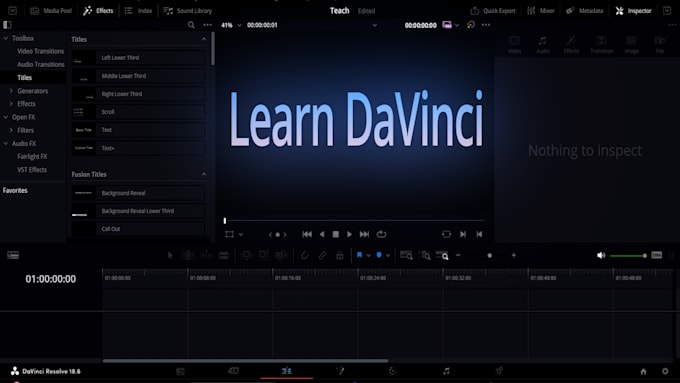Mute audio with speaker icon
Image resolution: width=680 pixels, height=383 pixels.
[x=601, y=255]
